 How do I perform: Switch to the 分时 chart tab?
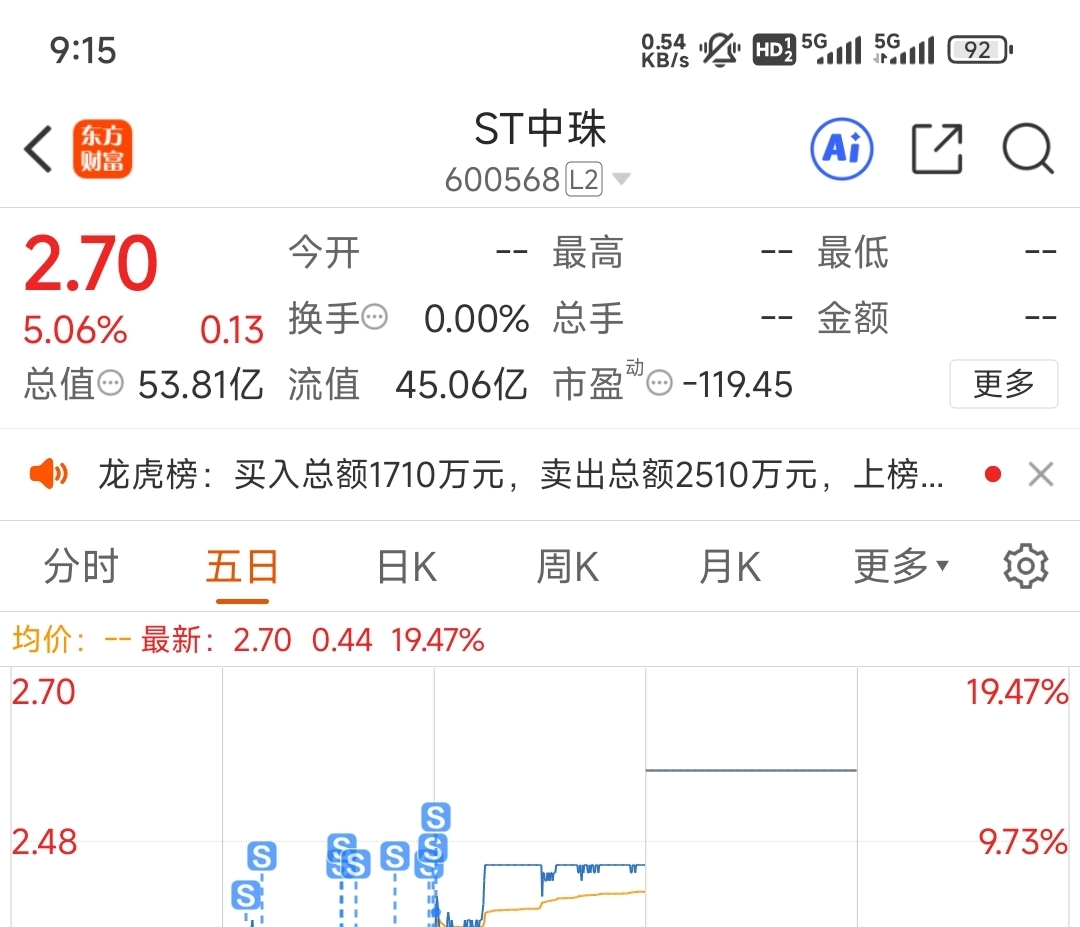(x=81, y=567)
